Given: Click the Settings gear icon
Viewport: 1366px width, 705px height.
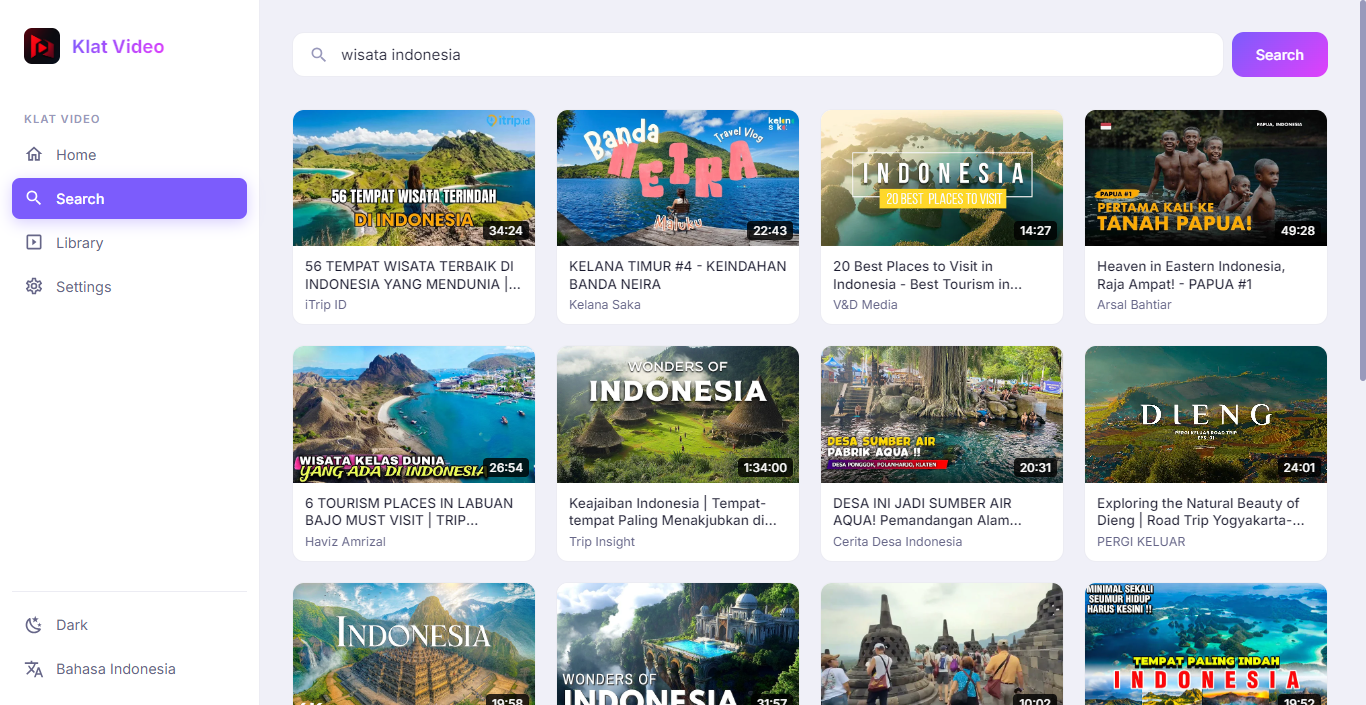Looking at the screenshot, I should click(34, 286).
